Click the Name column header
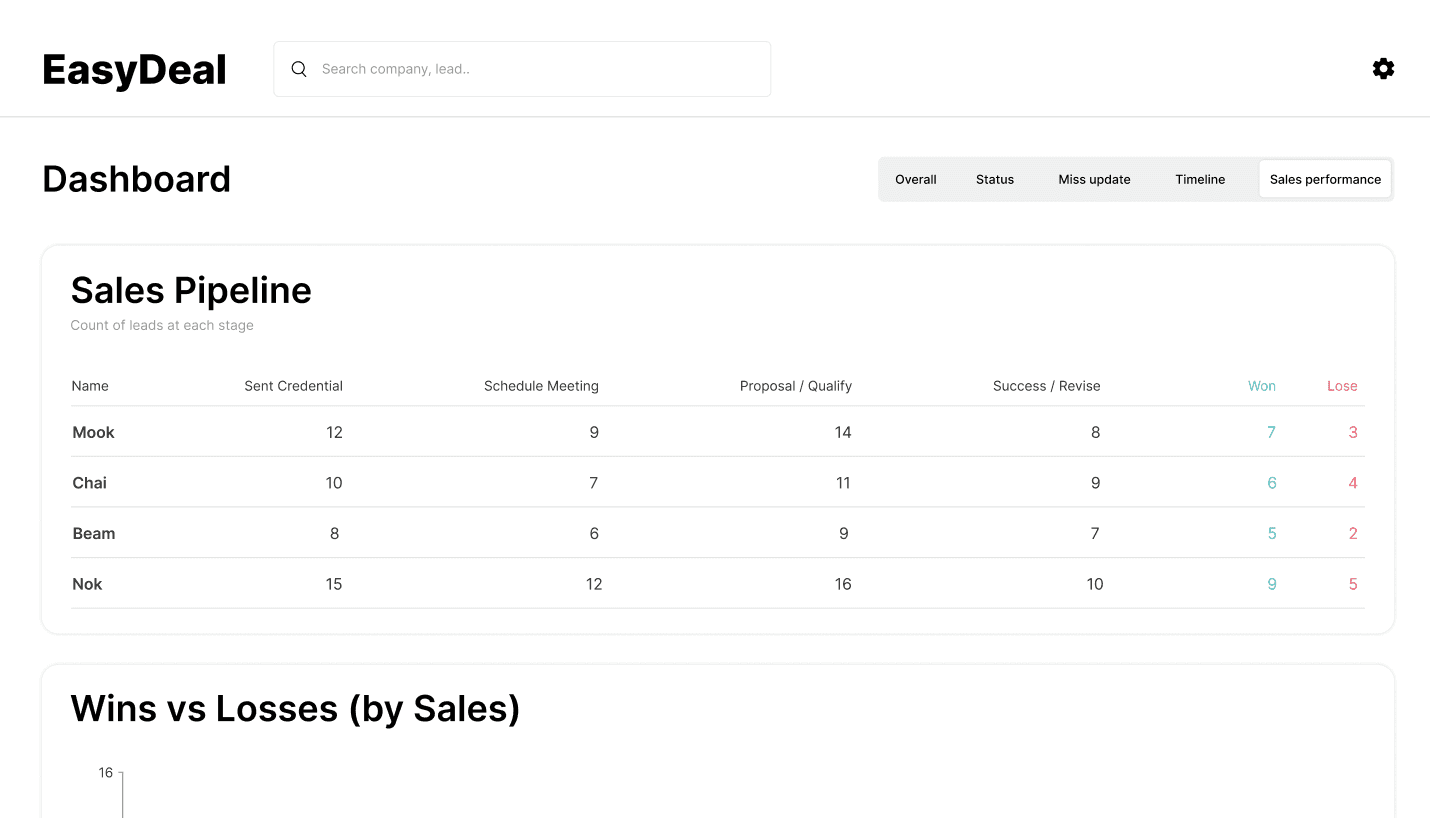1430x818 pixels. (90, 386)
